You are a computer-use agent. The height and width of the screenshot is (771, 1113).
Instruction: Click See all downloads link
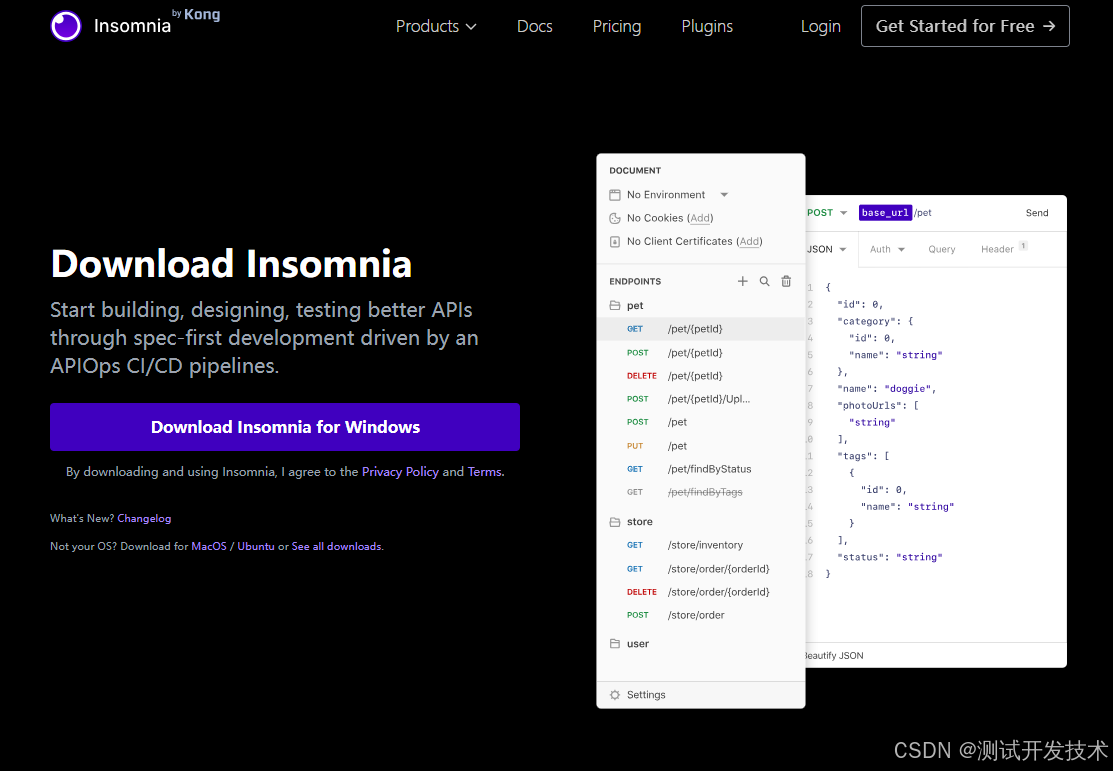tap(336, 546)
